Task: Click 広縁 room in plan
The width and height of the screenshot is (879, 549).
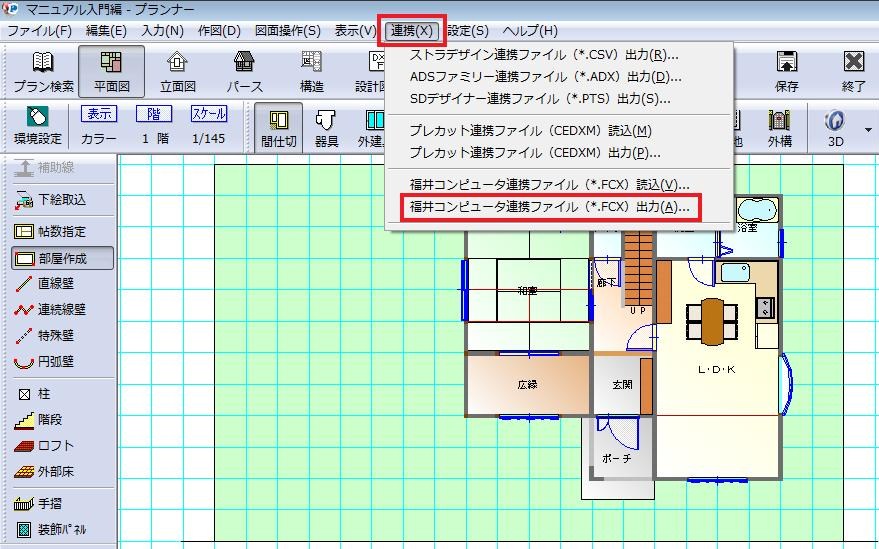Action: tap(528, 385)
